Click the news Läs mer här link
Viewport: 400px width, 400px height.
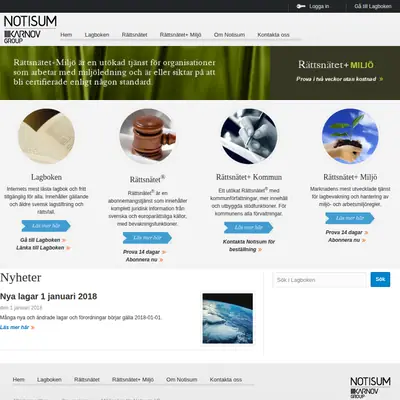[x=17, y=327]
